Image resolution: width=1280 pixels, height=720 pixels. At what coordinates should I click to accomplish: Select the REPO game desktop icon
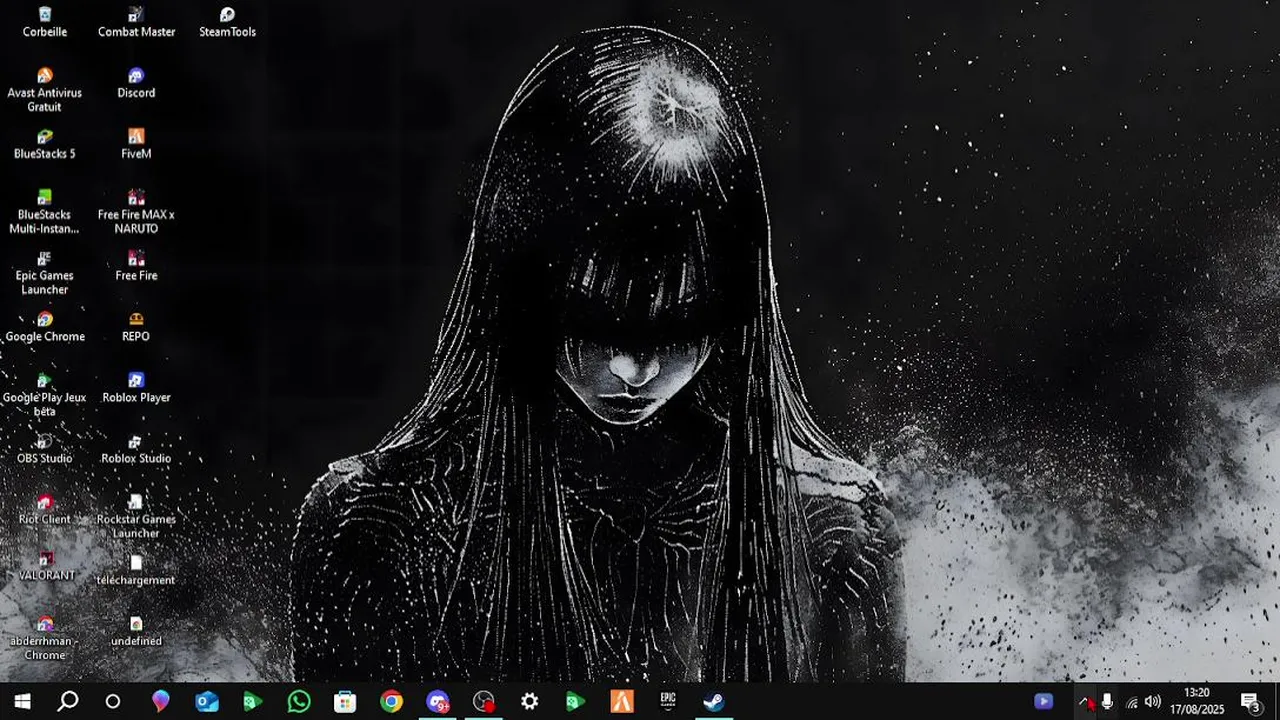pos(136,327)
